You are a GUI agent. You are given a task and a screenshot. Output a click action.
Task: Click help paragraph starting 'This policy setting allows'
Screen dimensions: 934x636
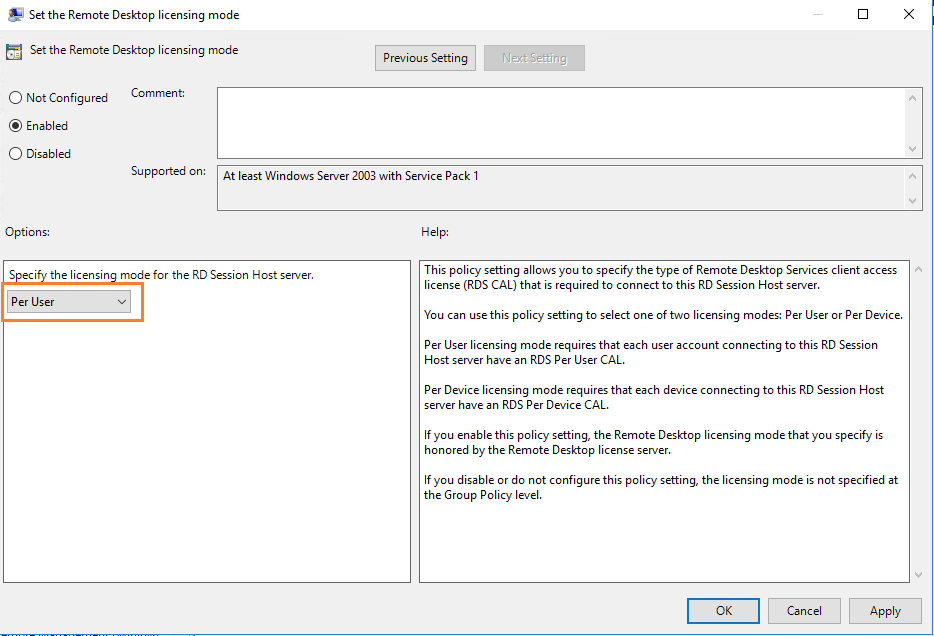(660, 278)
